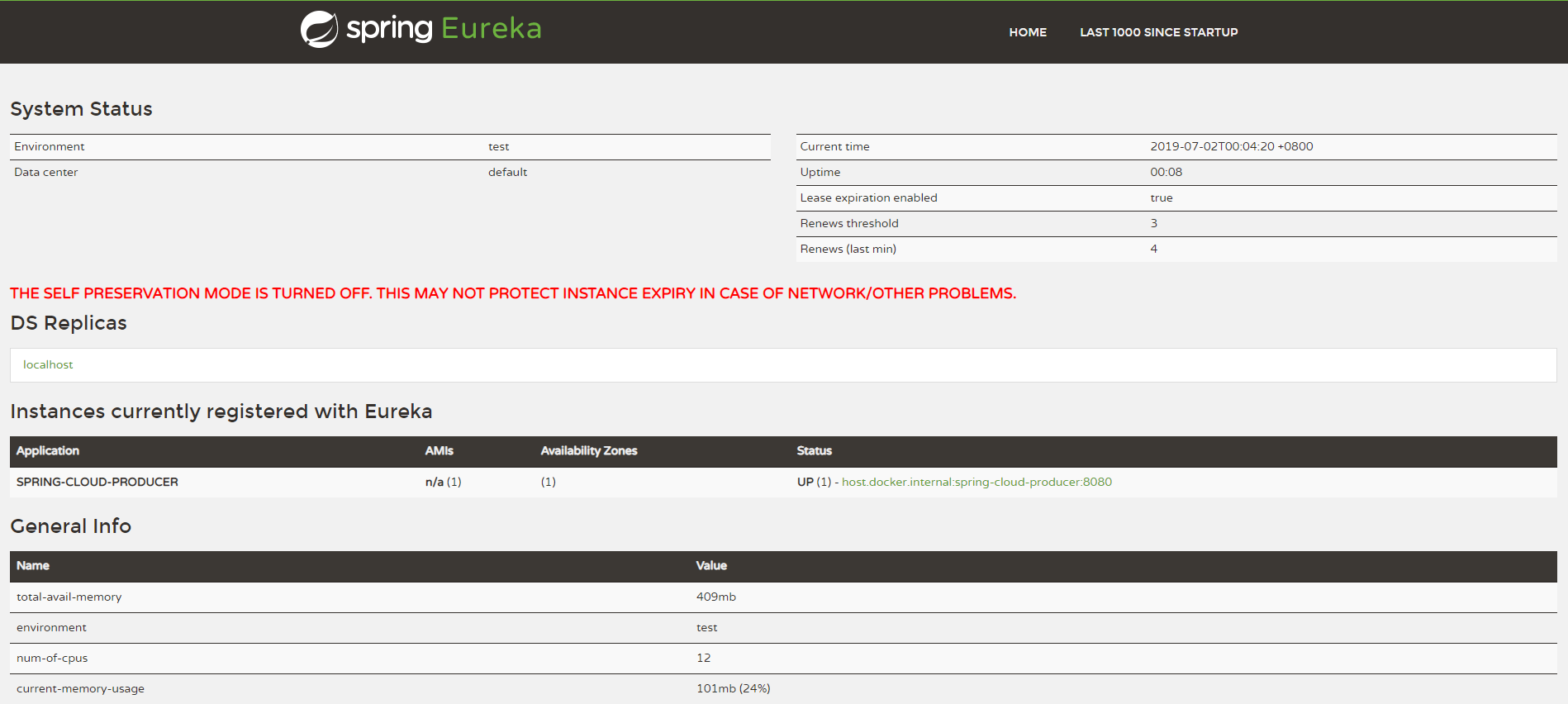Screen dimensions: 1568x704
Task: Click the Current time label
Action: pyautogui.click(x=834, y=146)
